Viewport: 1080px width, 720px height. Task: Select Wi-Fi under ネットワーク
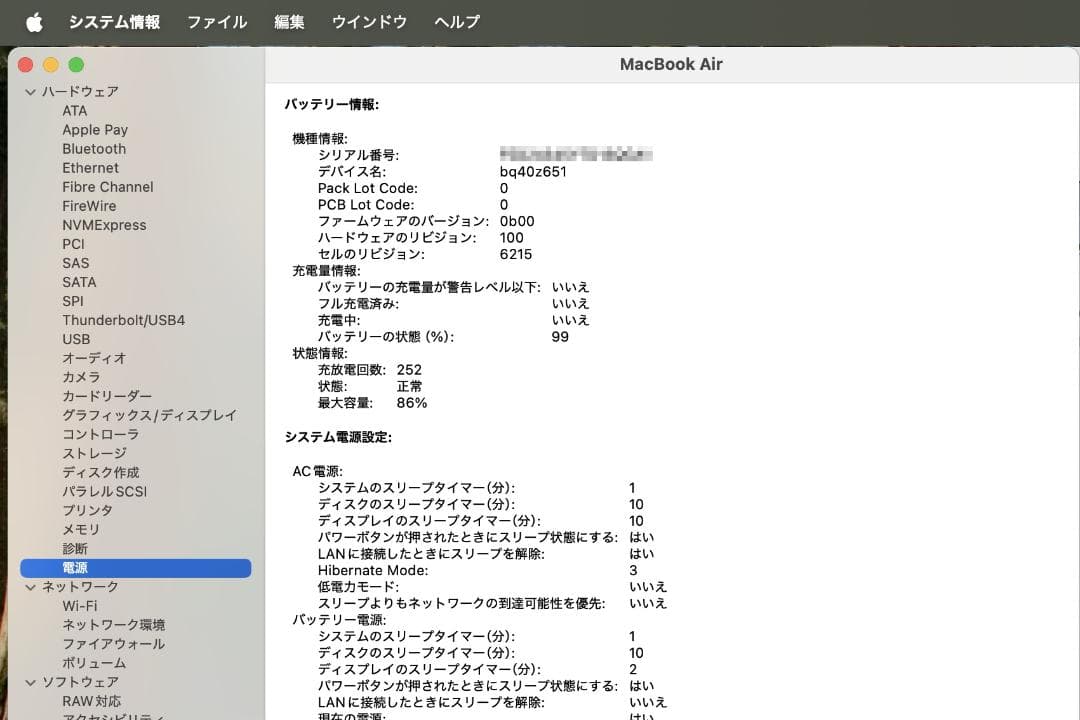[78, 605]
